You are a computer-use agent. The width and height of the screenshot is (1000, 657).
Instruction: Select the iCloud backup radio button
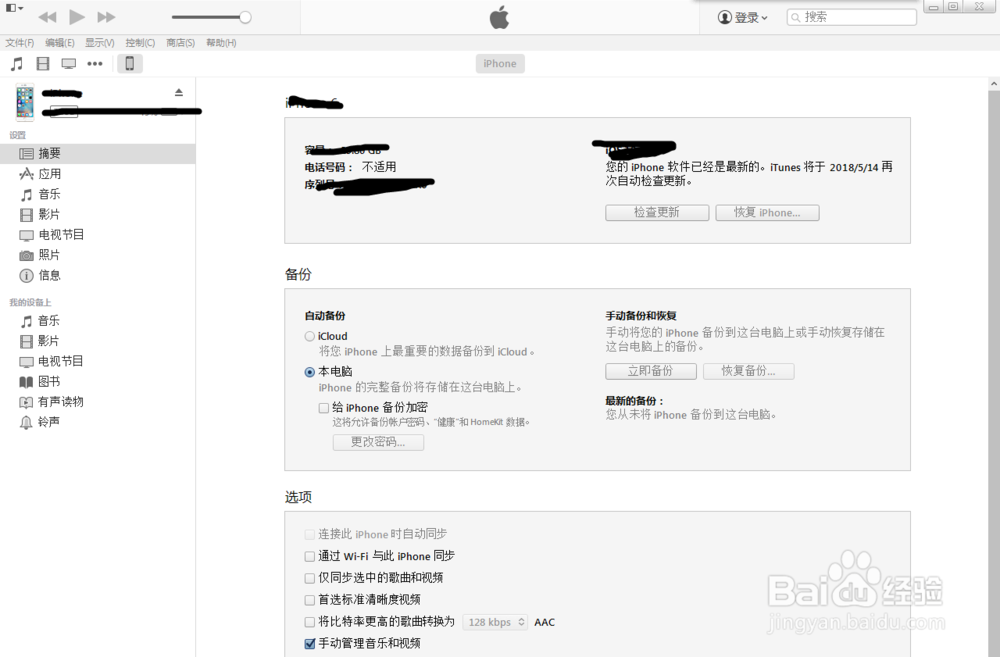(x=310, y=336)
